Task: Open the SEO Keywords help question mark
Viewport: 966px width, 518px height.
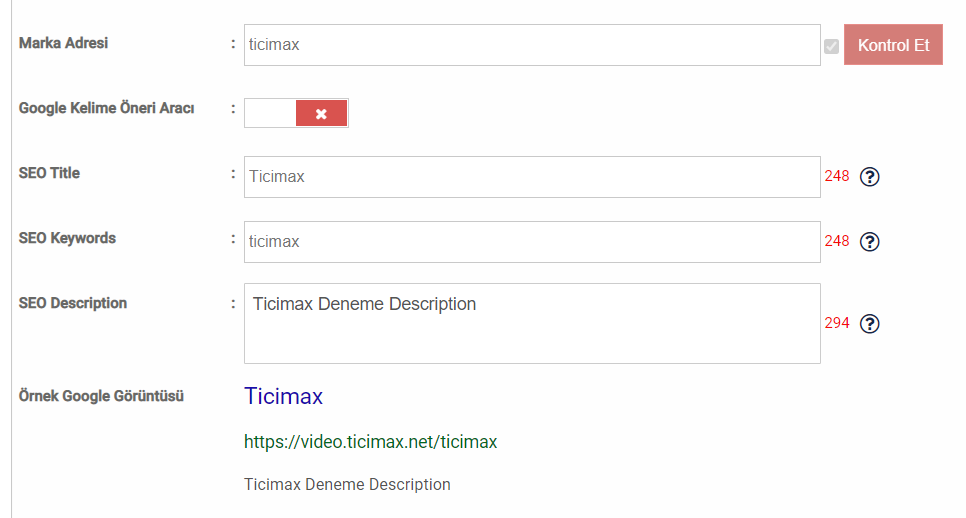Action: tap(869, 242)
